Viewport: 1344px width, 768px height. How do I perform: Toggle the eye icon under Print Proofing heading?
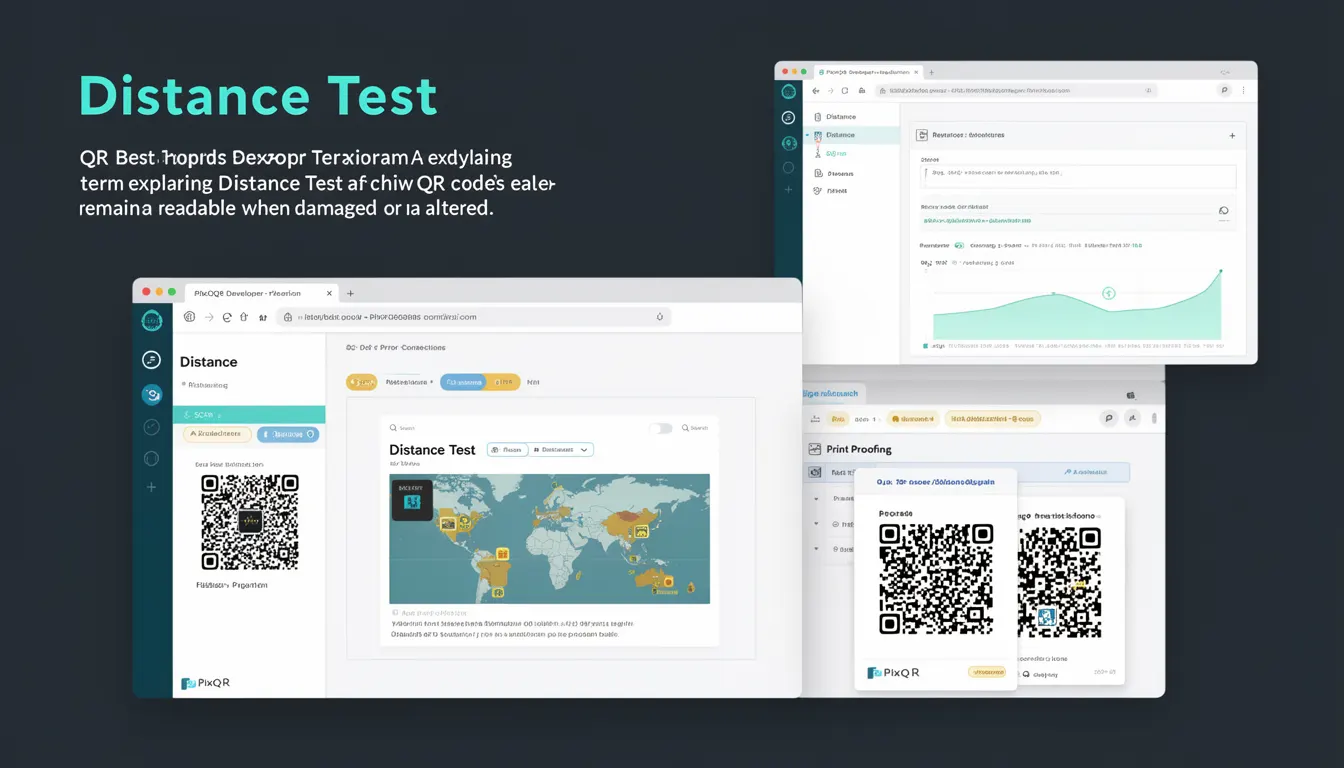[814, 472]
